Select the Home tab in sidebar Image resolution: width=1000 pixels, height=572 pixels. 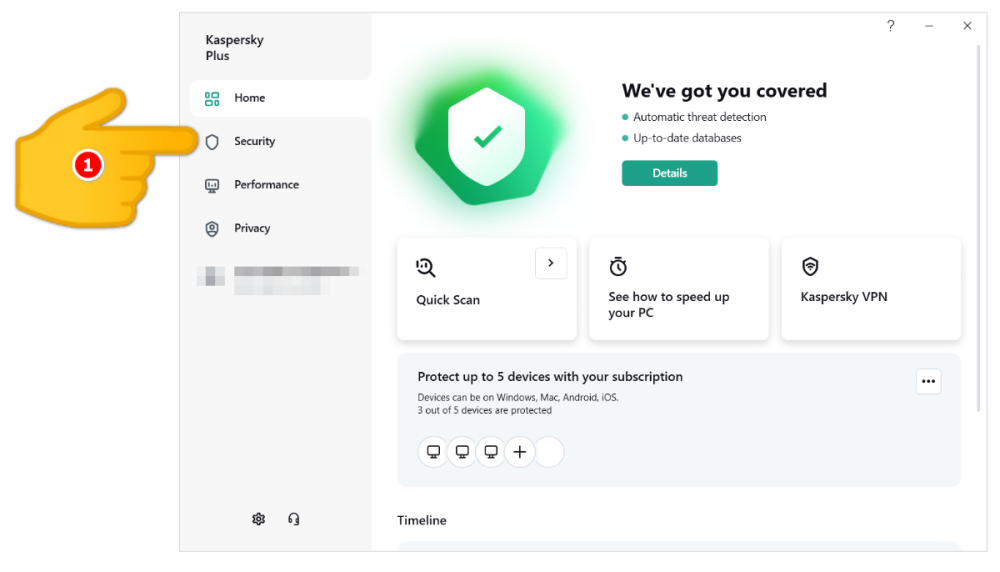tap(250, 98)
